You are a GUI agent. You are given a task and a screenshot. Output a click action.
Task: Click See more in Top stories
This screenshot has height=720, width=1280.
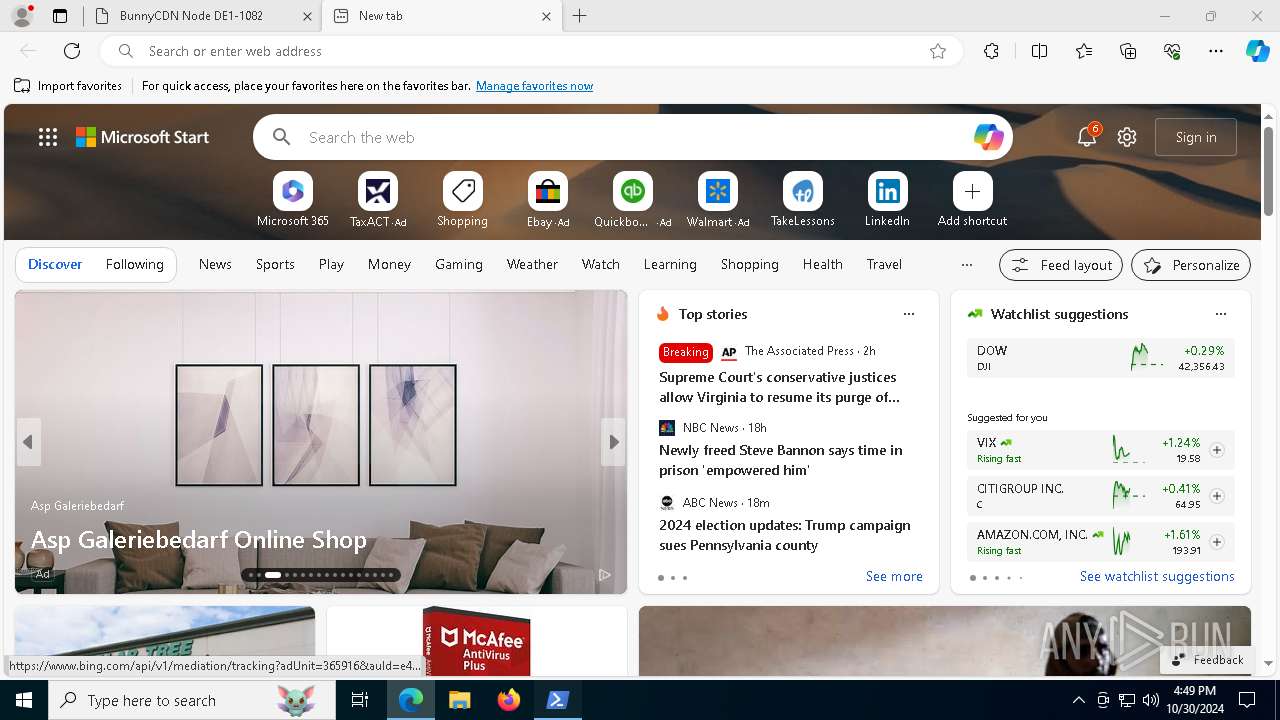pyautogui.click(x=894, y=576)
